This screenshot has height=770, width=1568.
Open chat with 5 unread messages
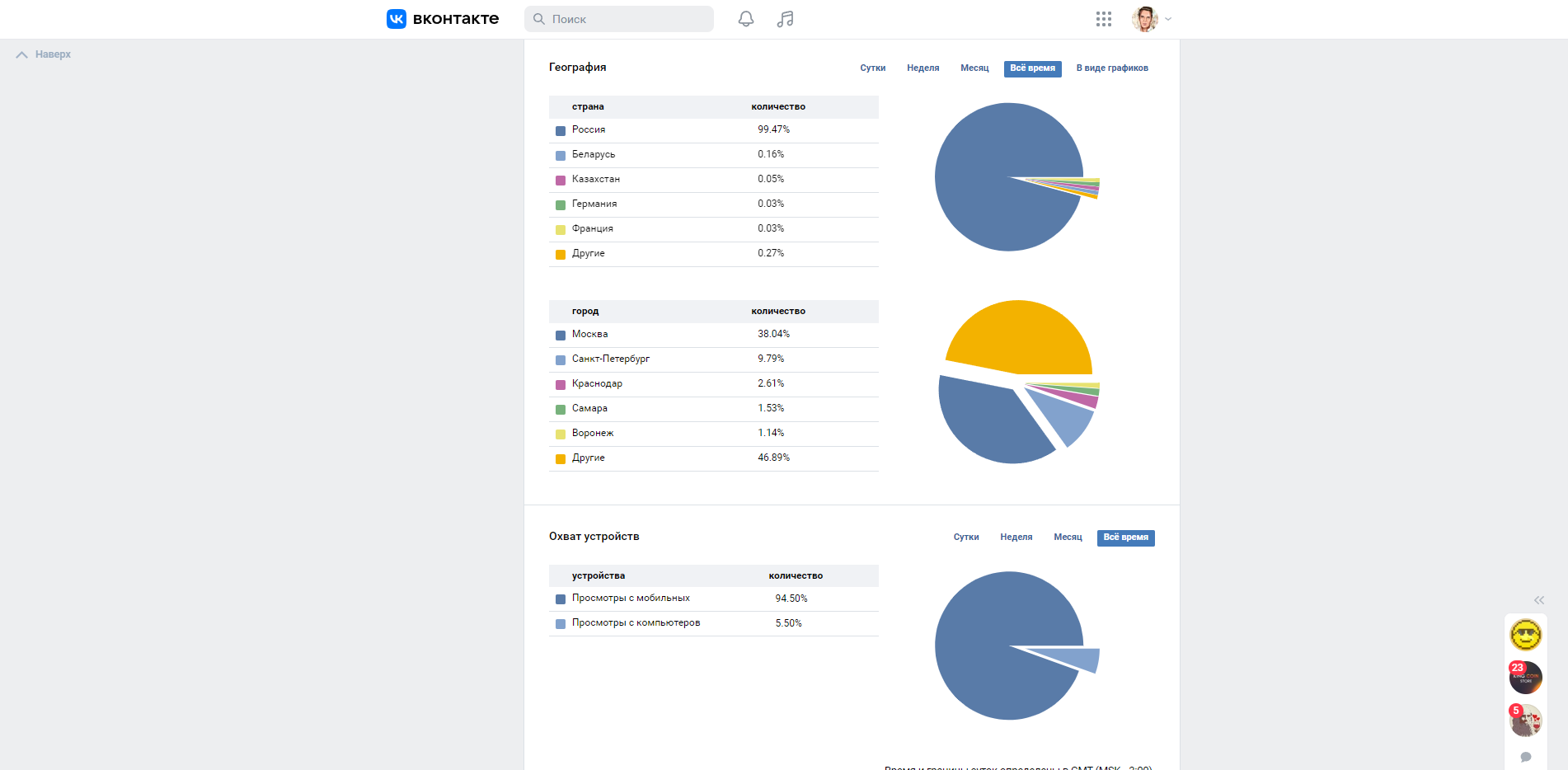pyautogui.click(x=1525, y=721)
